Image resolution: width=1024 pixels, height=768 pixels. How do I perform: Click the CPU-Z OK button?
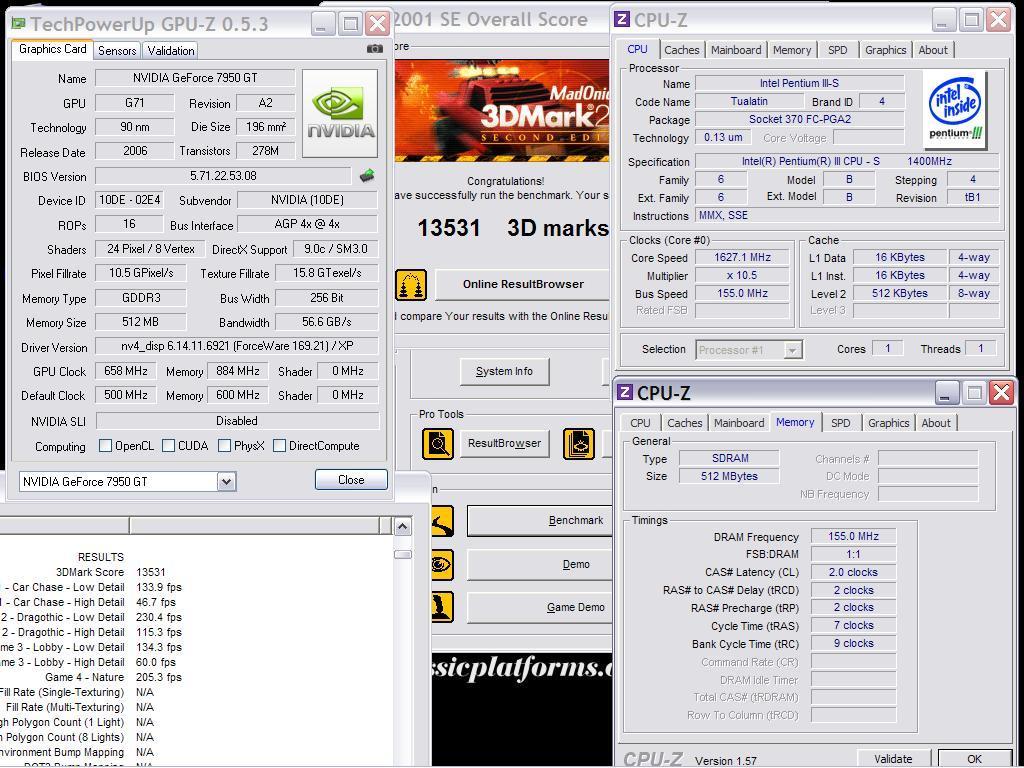point(974,759)
